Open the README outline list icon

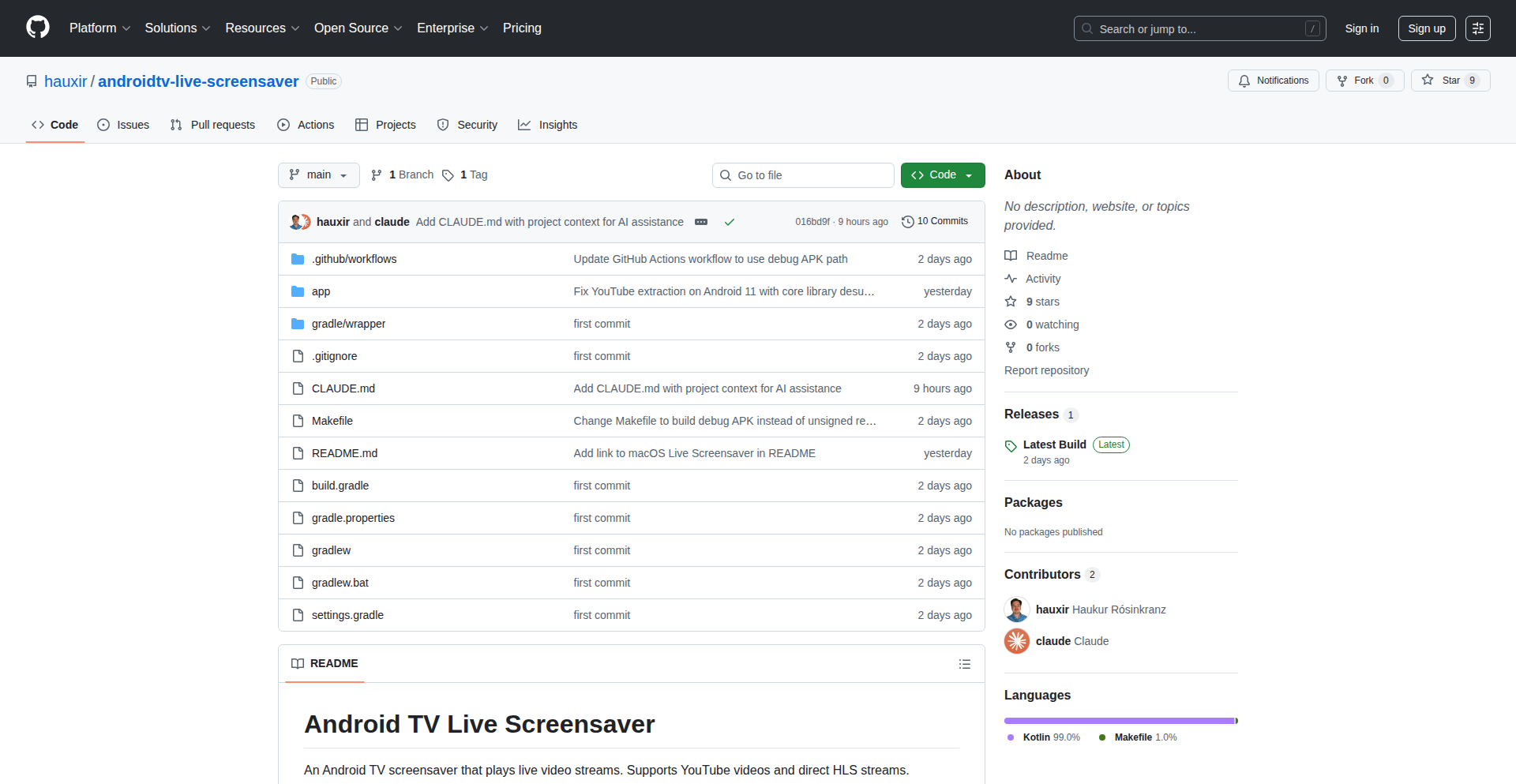(964, 664)
